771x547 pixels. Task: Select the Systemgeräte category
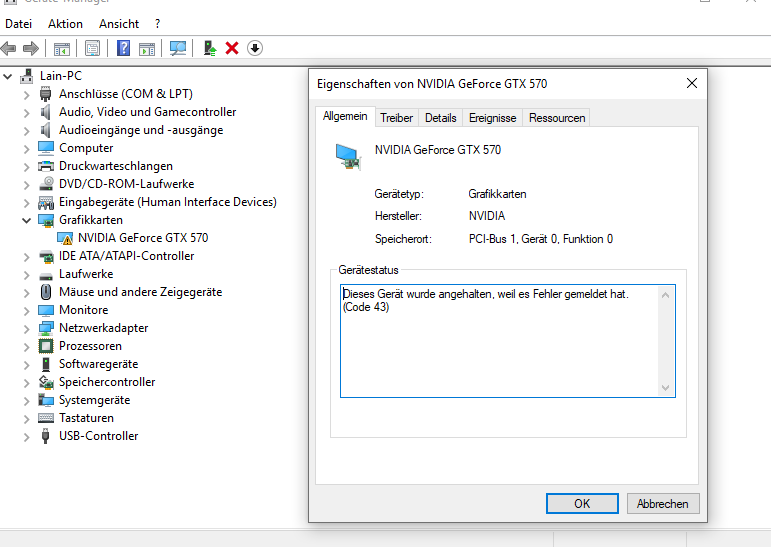94,400
